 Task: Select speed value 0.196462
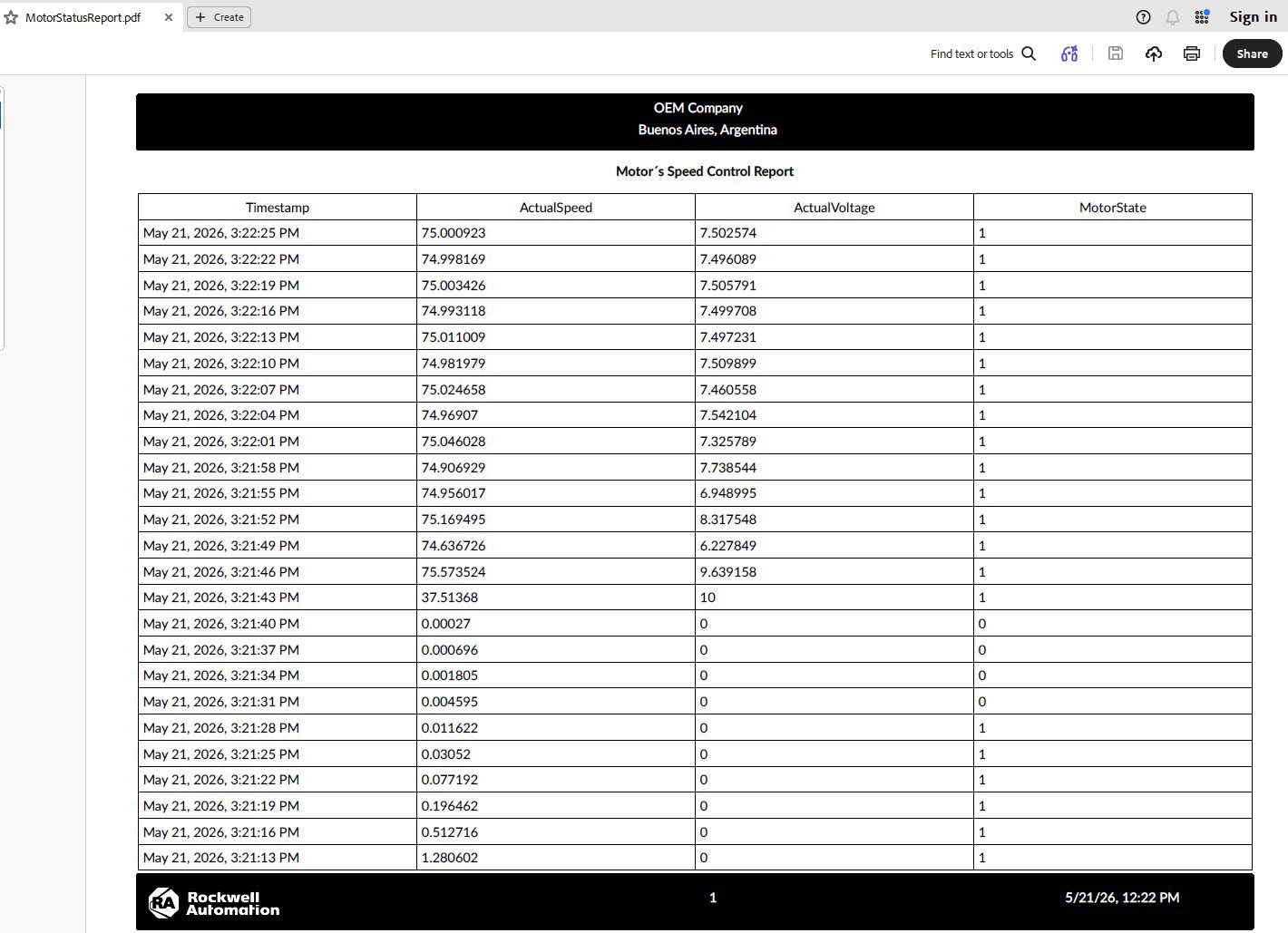click(450, 806)
